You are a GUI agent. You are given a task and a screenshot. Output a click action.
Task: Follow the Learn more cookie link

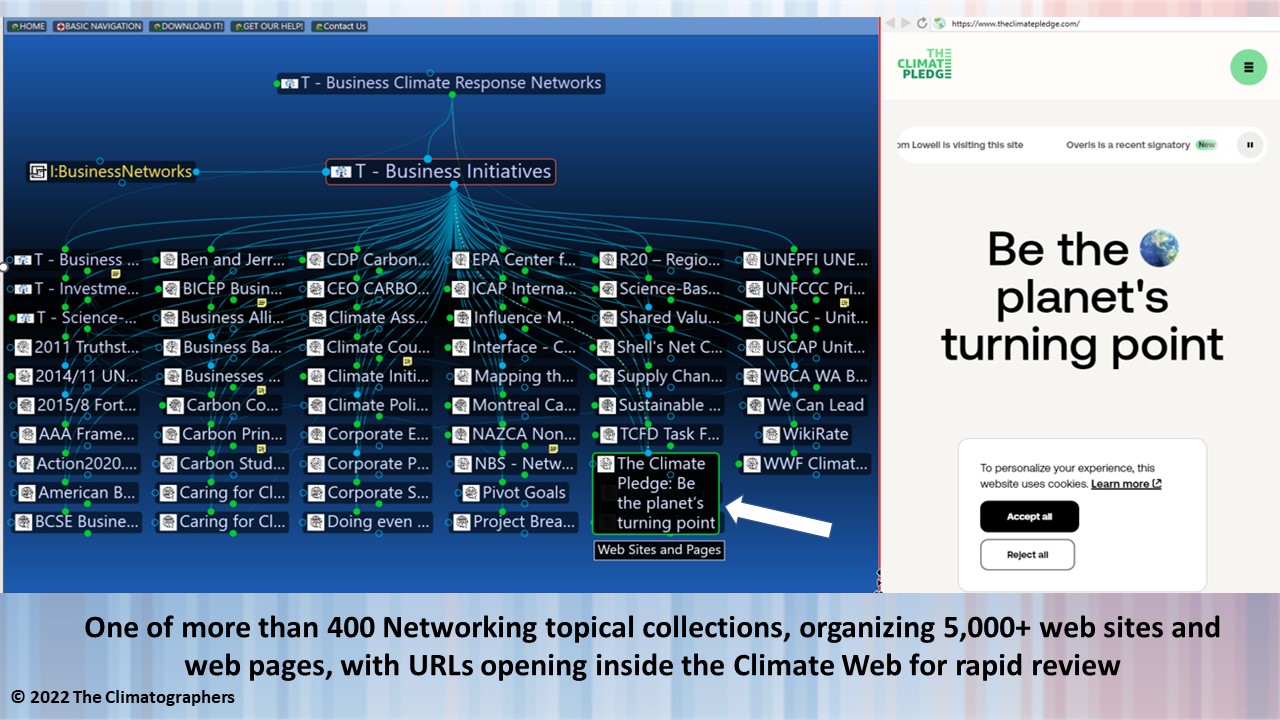pos(1126,484)
